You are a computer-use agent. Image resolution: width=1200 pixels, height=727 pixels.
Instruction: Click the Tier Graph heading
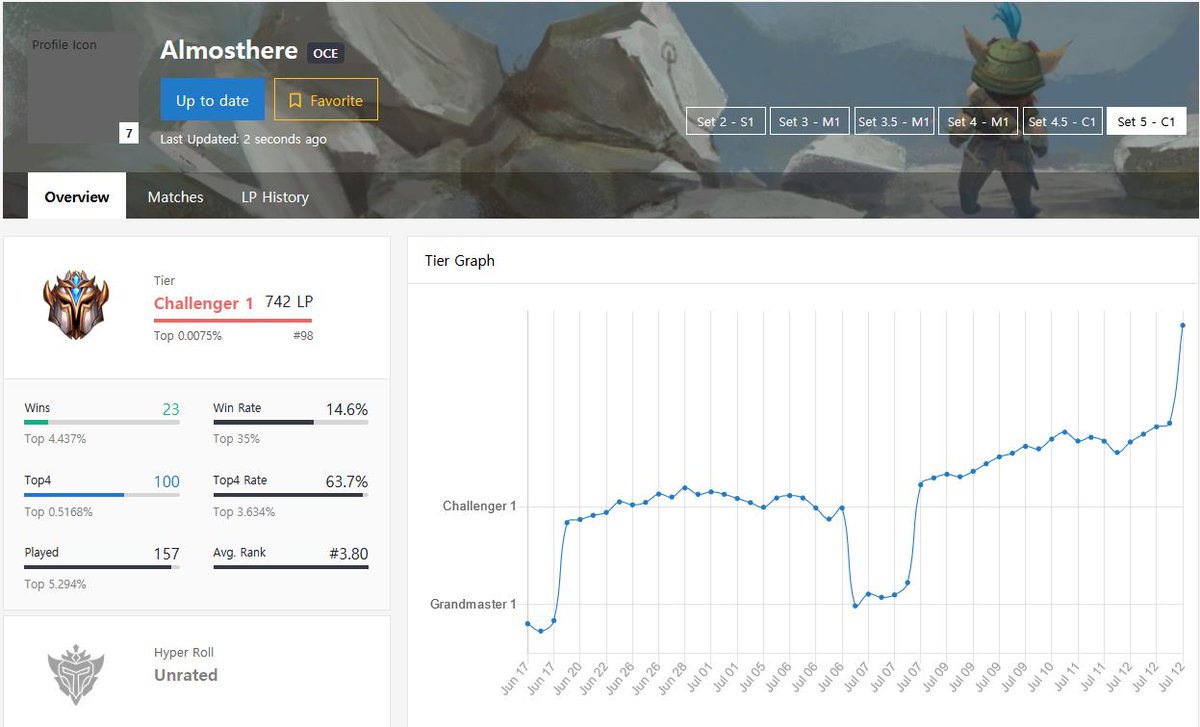pos(460,261)
